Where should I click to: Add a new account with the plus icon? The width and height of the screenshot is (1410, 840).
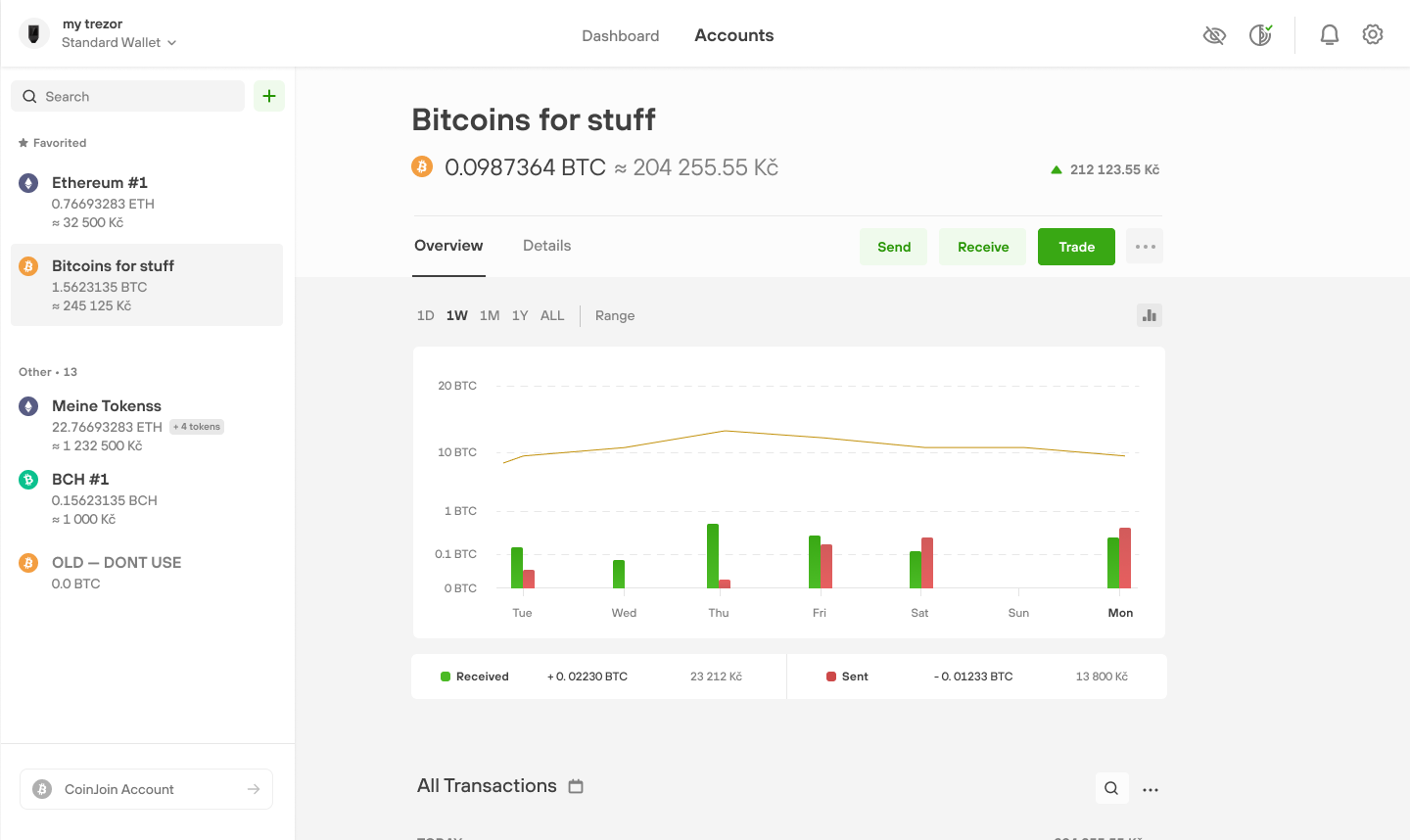(x=269, y=96)
